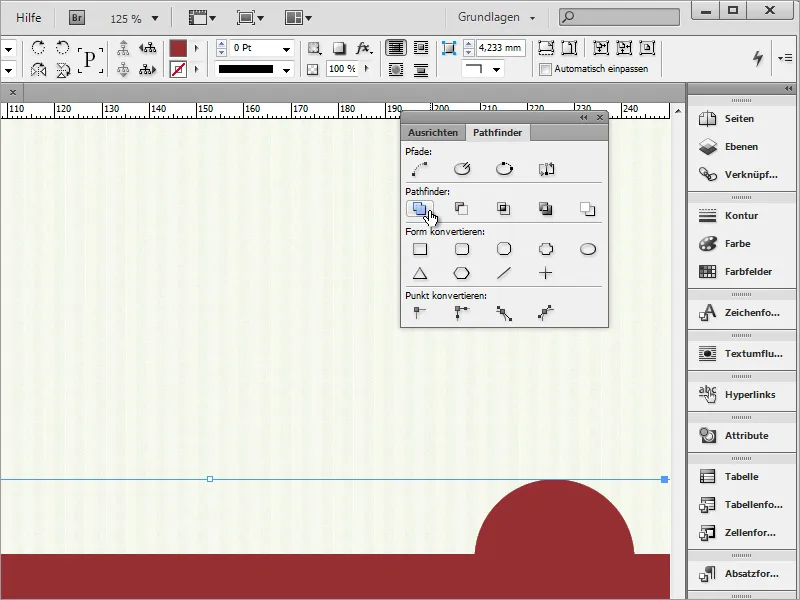Apply Pathfinder Minus Back
The height and width of the screenshot is (600, 800).
point(587,208)
